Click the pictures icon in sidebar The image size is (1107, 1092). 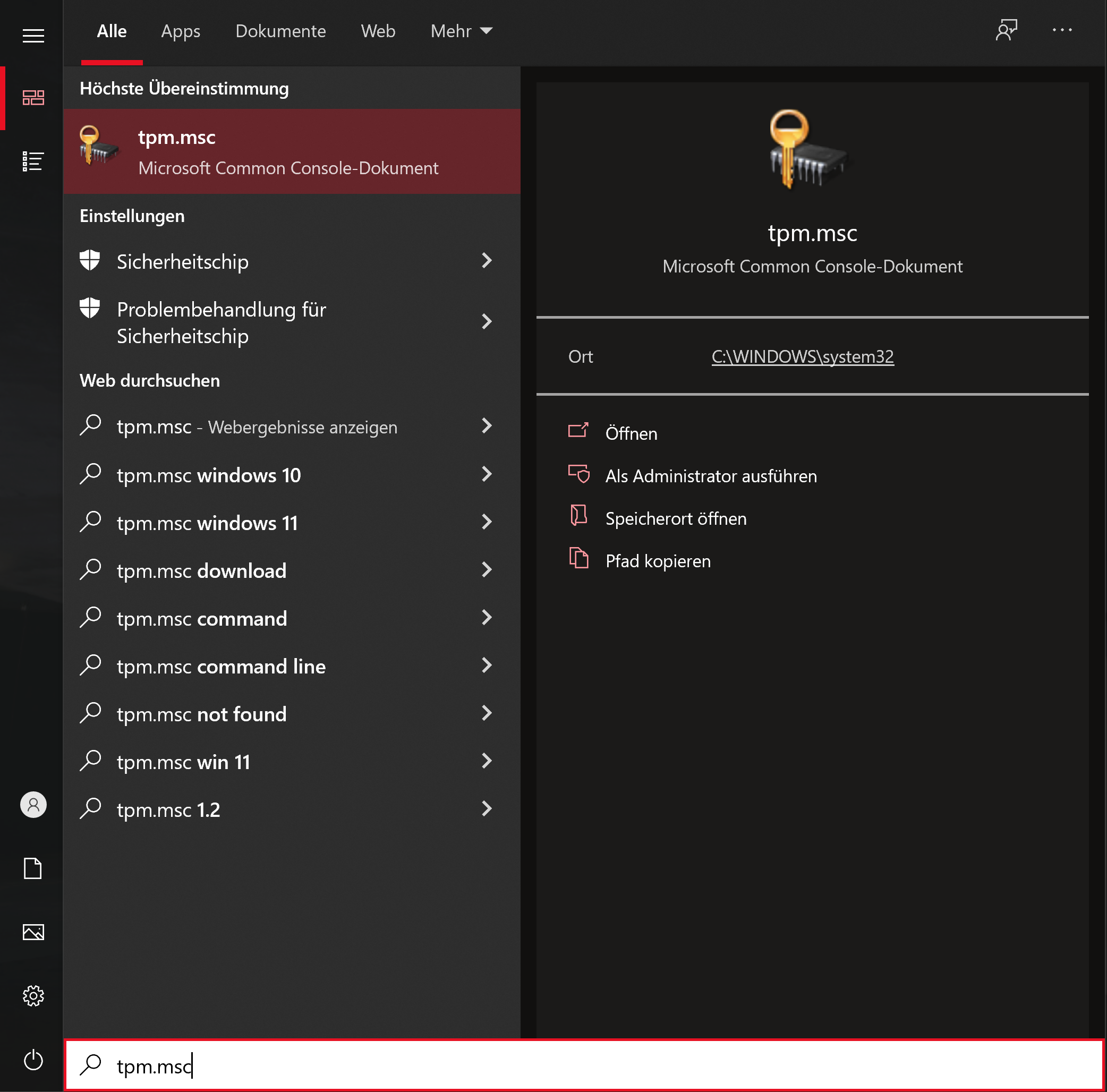coord(33,932)
